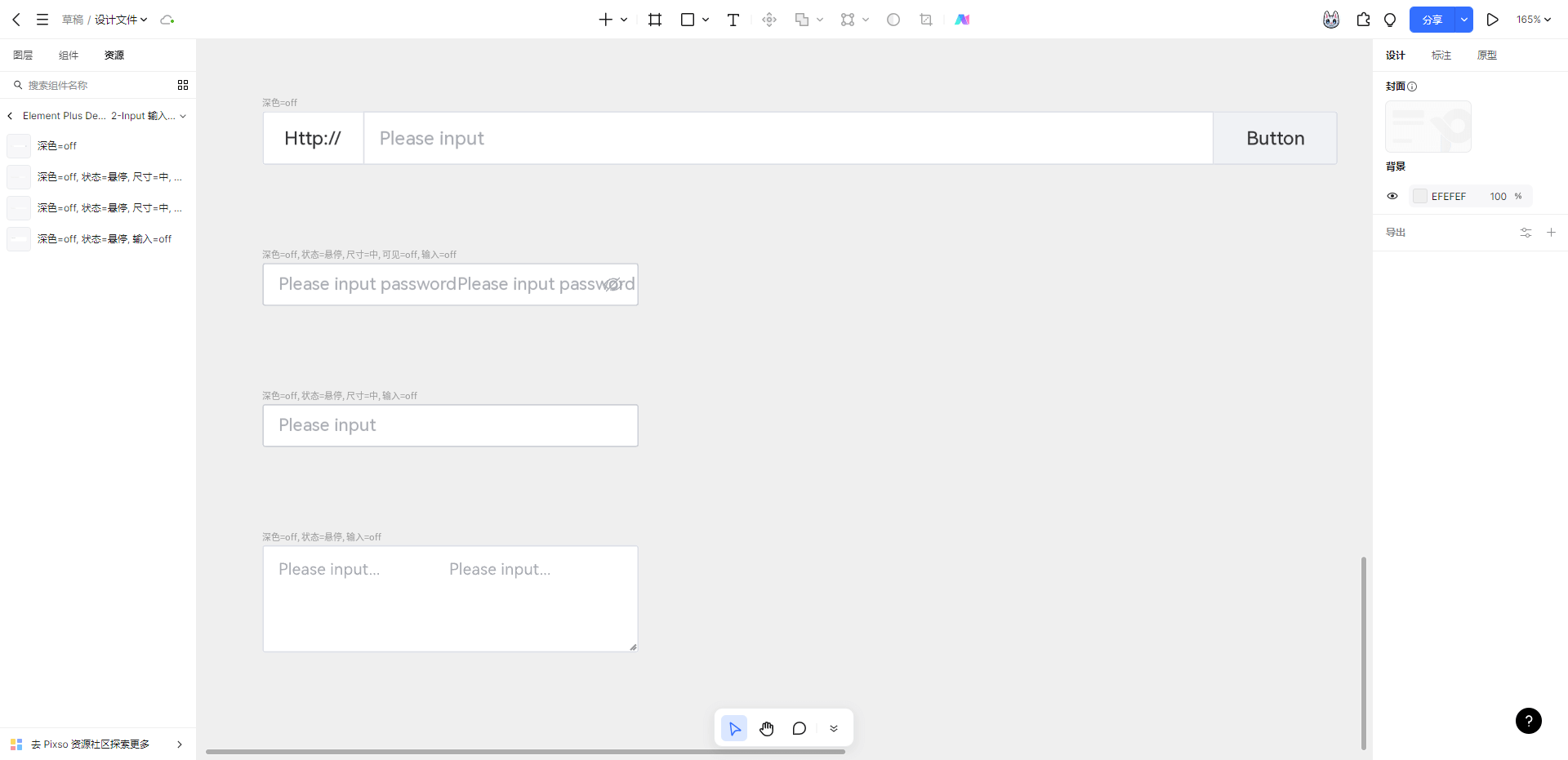Viewport: 1568px width, 760px height.
Task: Open the plugins puzzle icon
Action: 1363,20
